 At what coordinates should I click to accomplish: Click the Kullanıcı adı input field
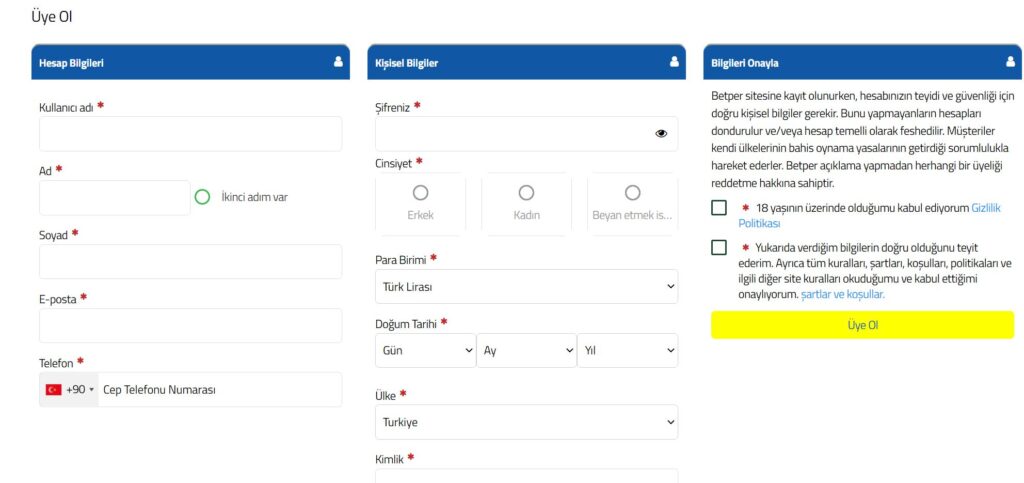click(190, 134)
